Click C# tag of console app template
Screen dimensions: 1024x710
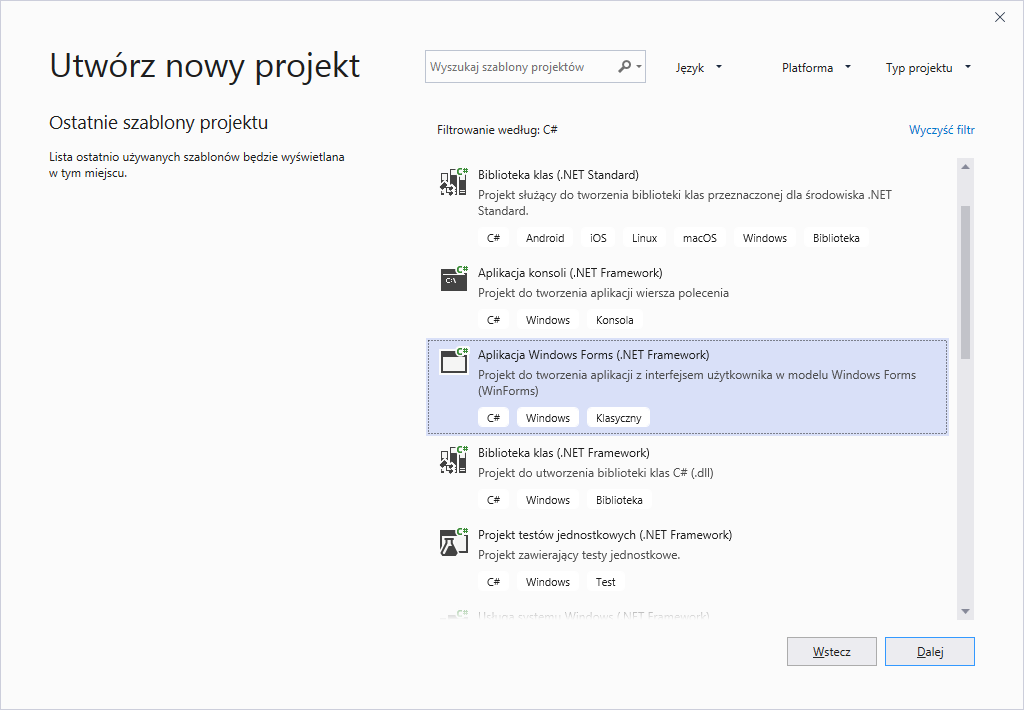point(493,320)
